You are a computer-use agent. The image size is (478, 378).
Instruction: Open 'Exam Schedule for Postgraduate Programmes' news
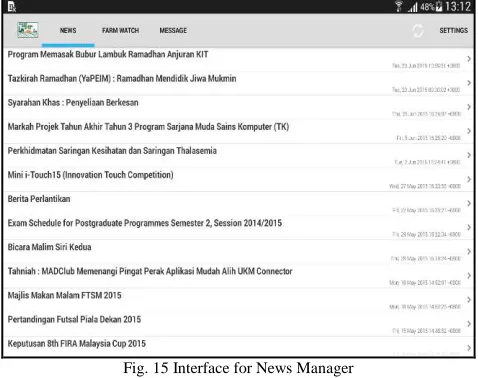click(x=145, y=223)
